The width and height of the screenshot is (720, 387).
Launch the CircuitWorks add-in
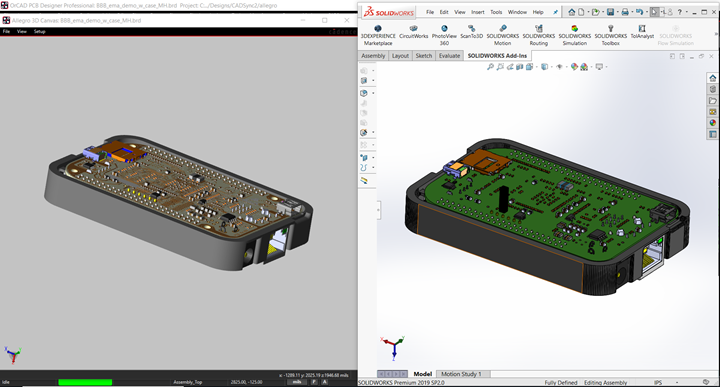tap(413, 32)
